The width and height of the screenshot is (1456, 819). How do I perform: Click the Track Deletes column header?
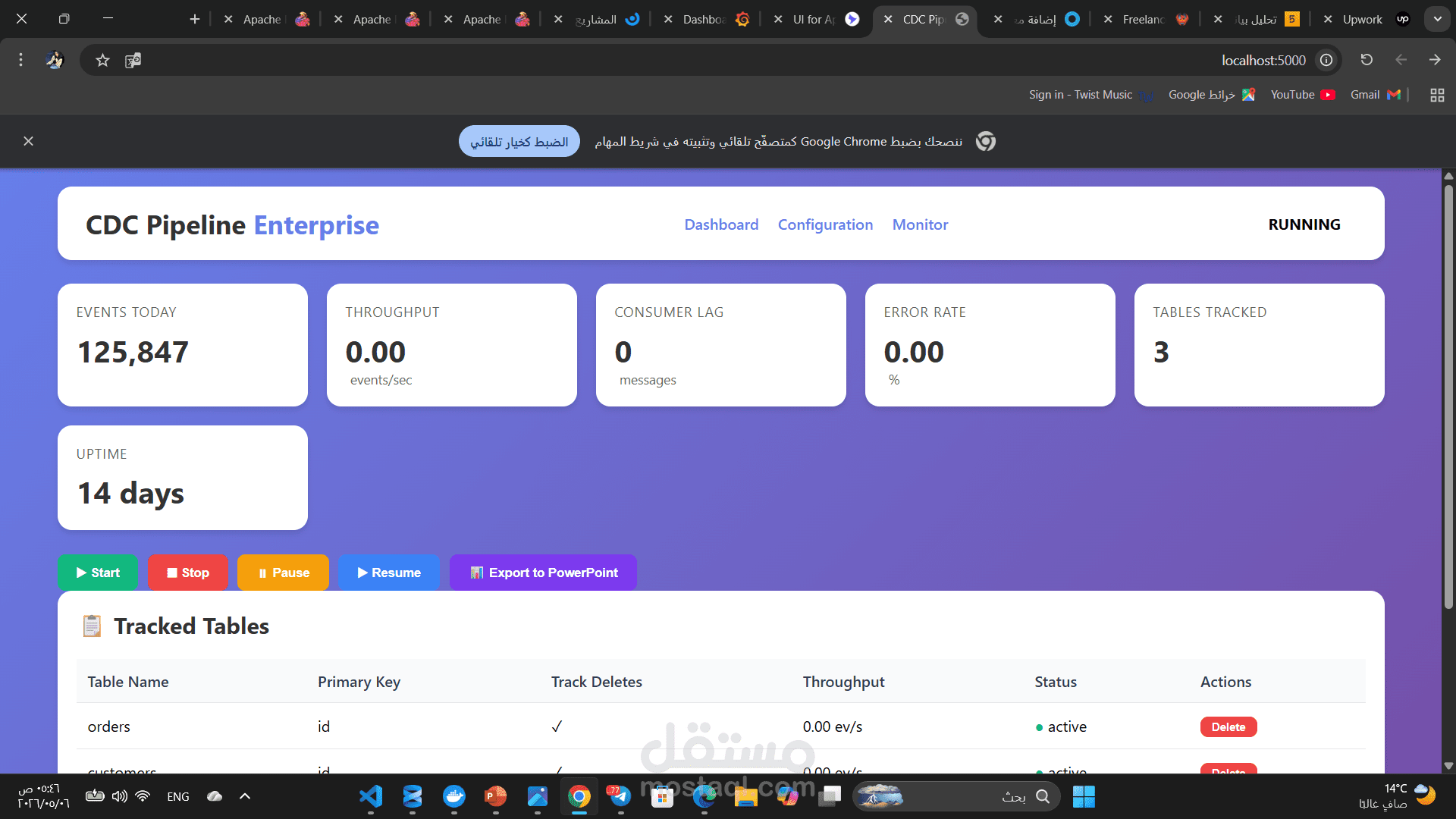pyautogui.click(x=596, y=682)
